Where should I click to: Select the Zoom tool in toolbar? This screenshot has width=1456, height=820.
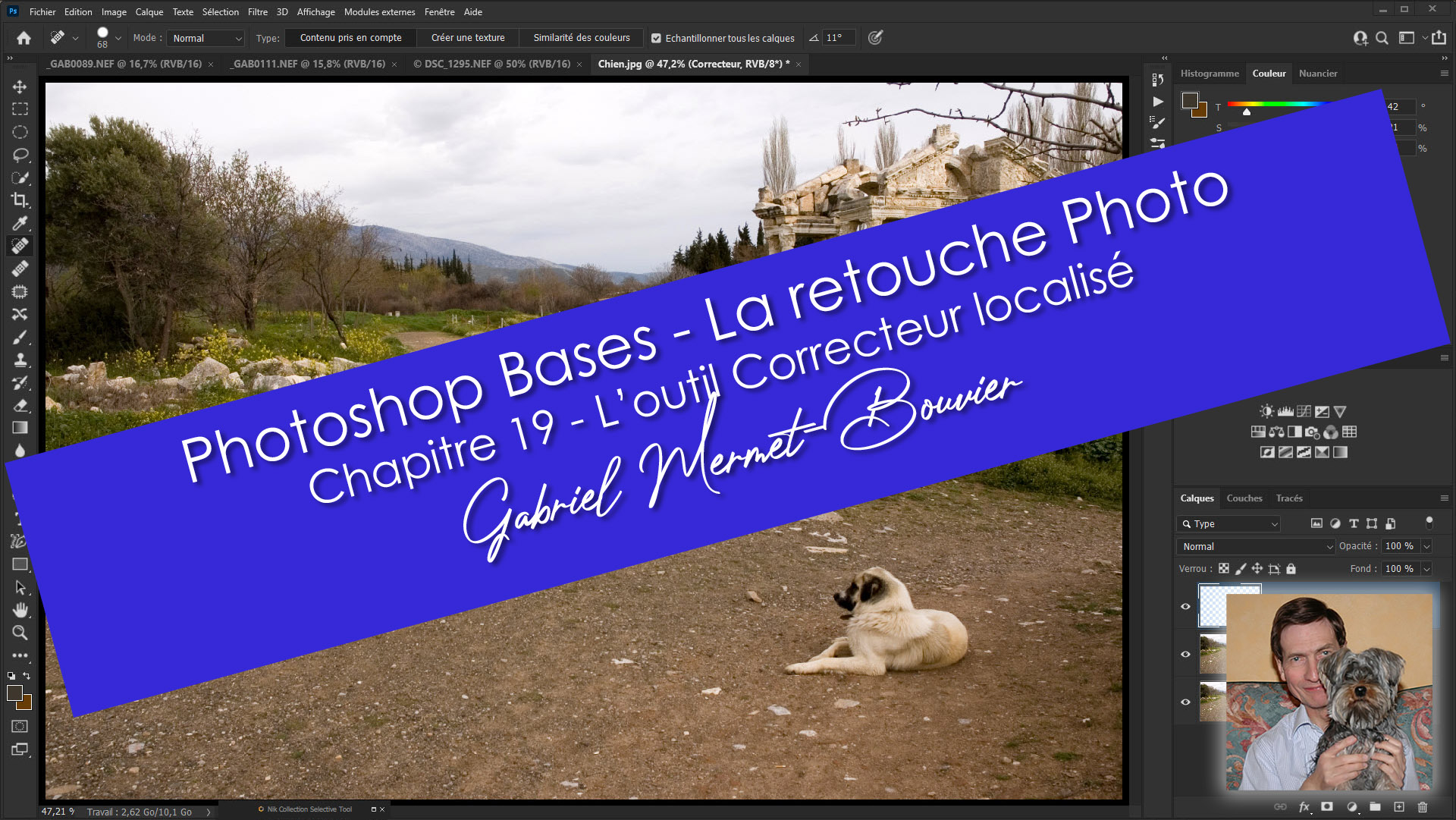(20, 633)
